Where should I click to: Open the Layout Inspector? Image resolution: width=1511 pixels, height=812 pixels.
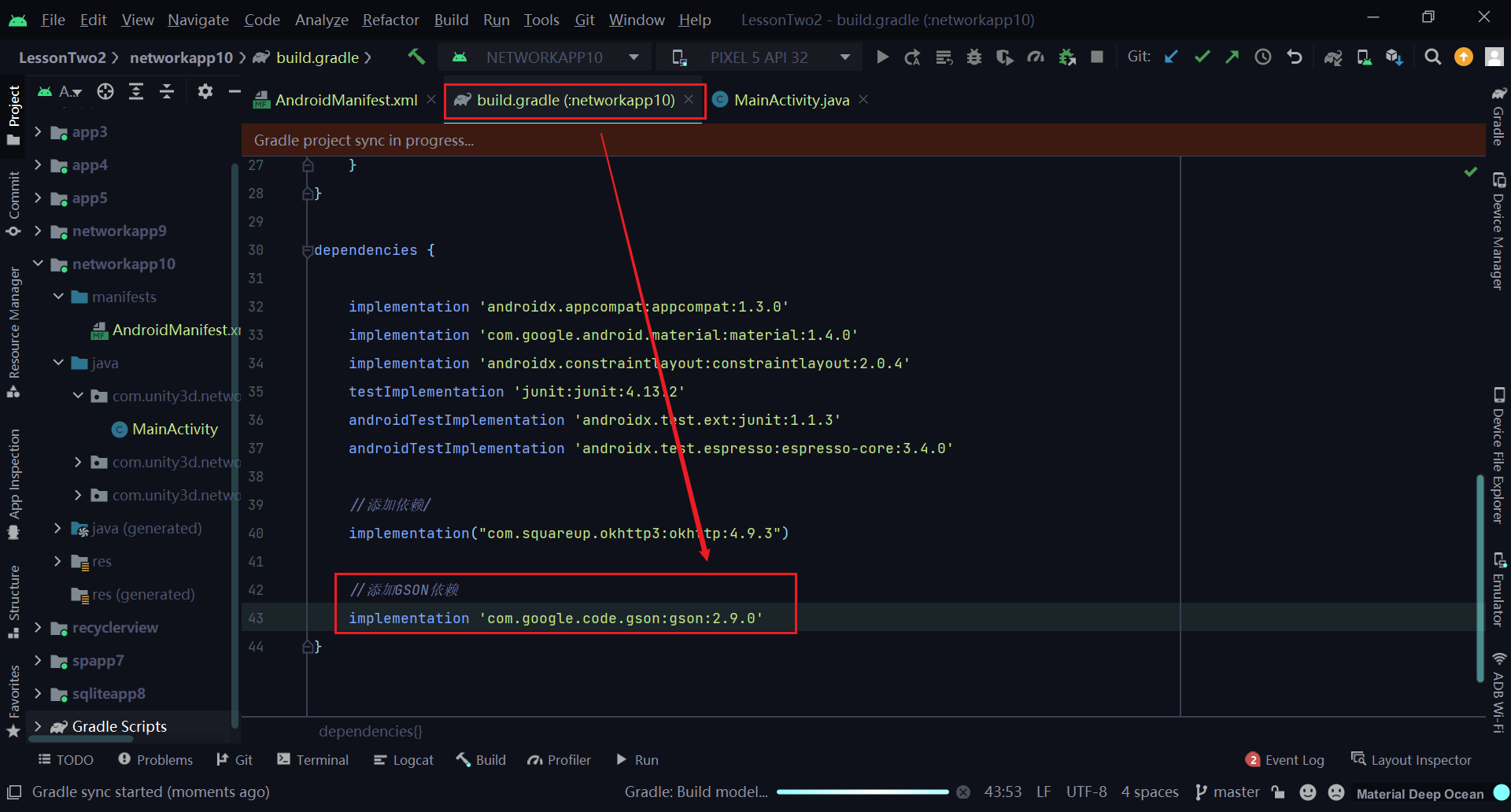click(x=1411, y=759)
